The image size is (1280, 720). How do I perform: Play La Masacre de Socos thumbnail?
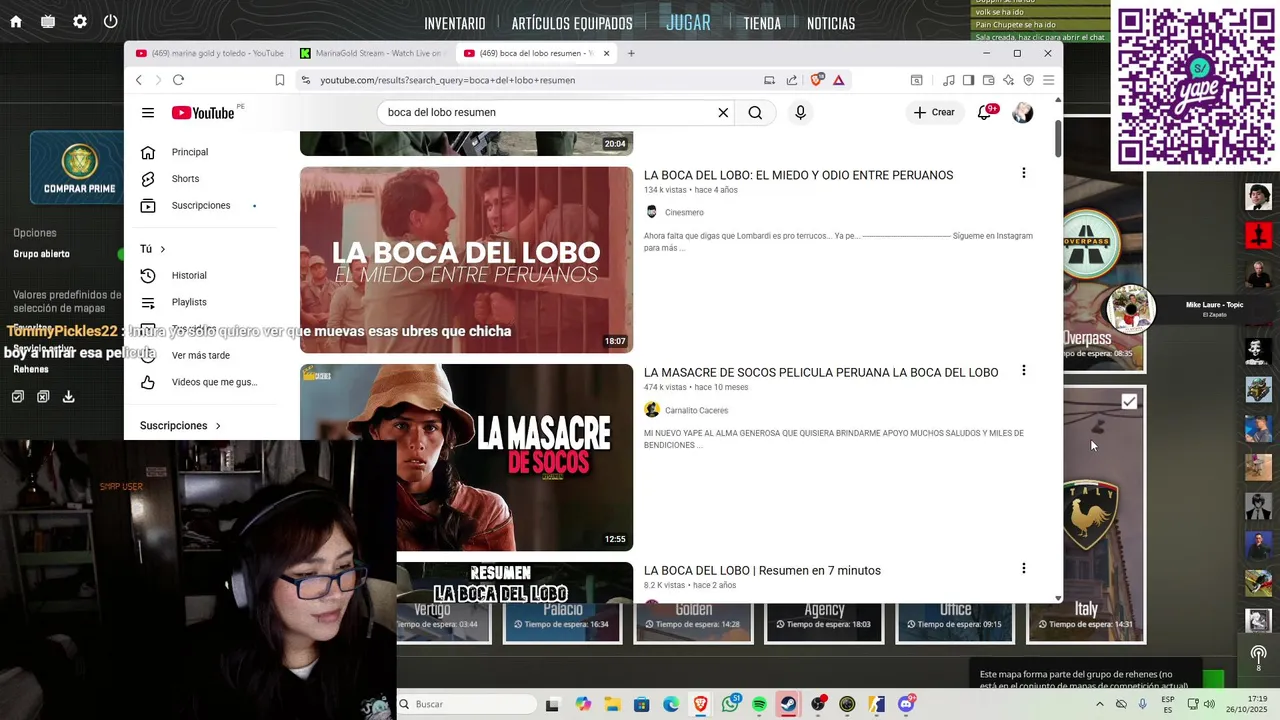(466, 457)
